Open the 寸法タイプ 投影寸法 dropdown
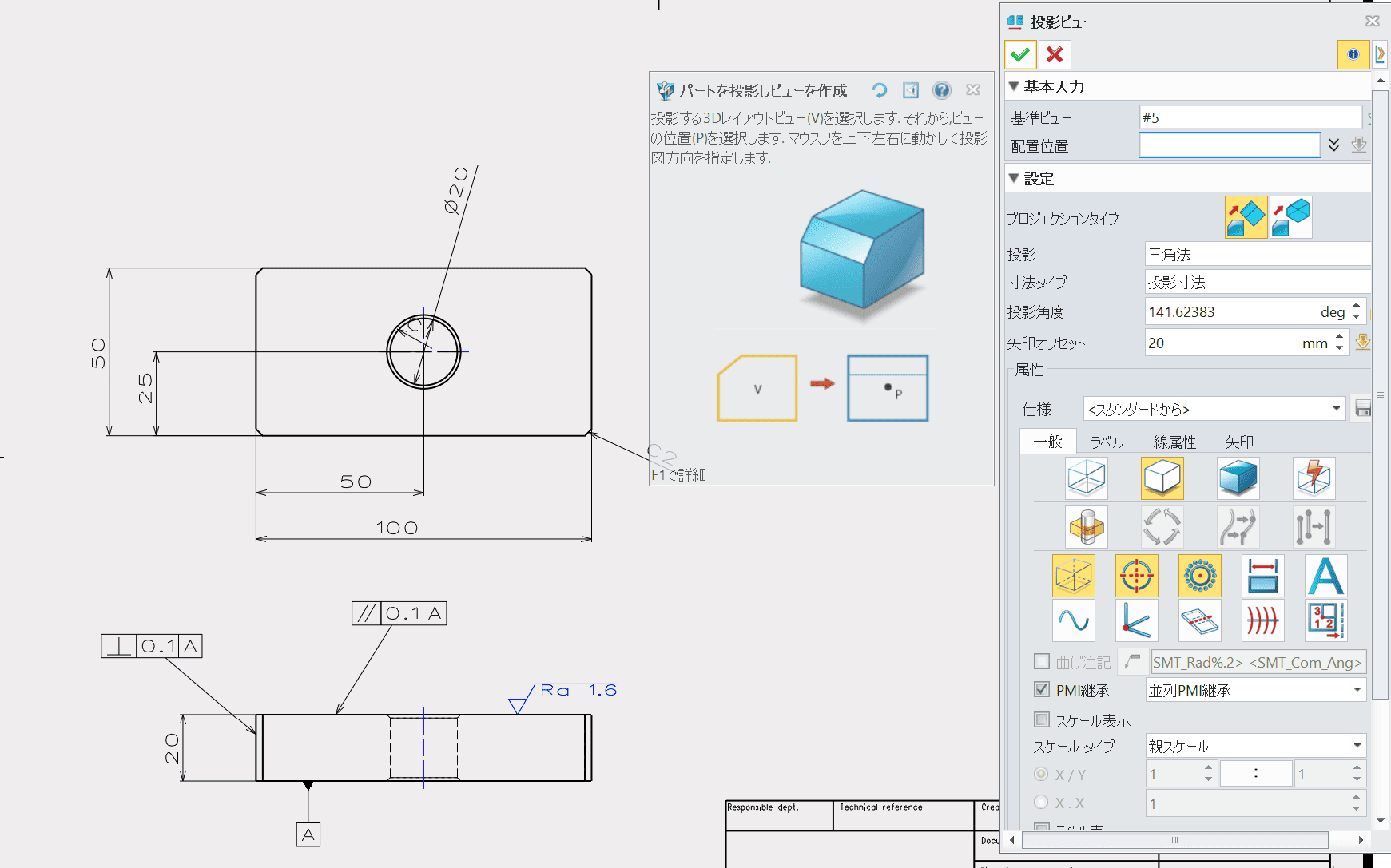The image size is (1391, 868). click(1258, 282)
